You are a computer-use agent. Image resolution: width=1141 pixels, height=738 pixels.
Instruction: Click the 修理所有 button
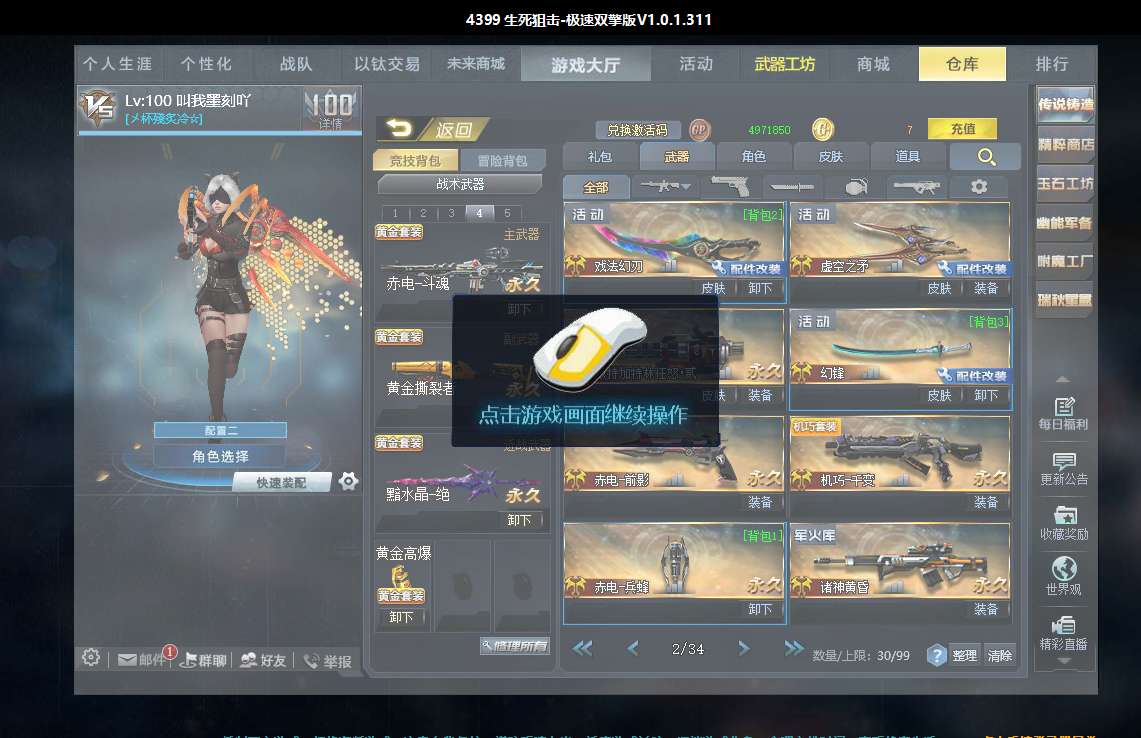pos(514,646)
